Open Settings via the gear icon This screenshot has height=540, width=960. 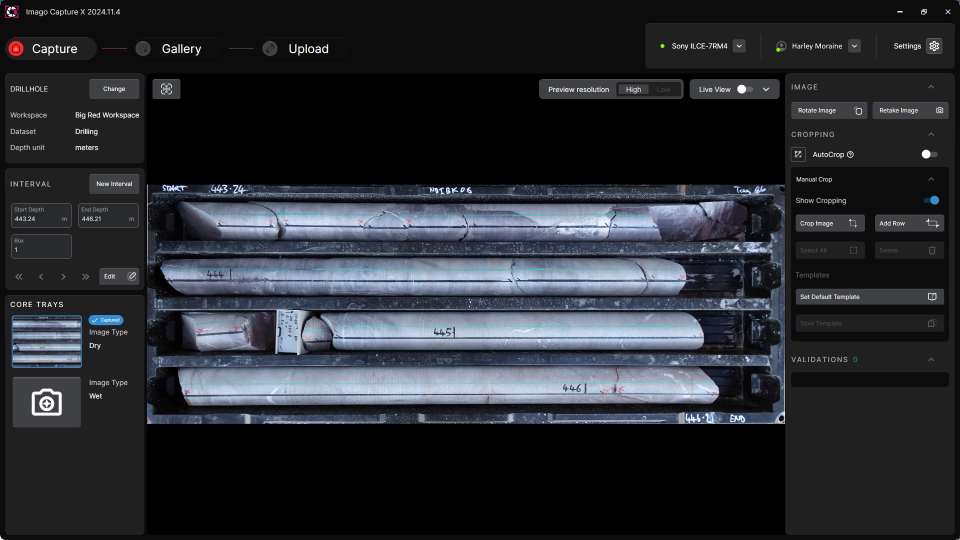point(934,46)
